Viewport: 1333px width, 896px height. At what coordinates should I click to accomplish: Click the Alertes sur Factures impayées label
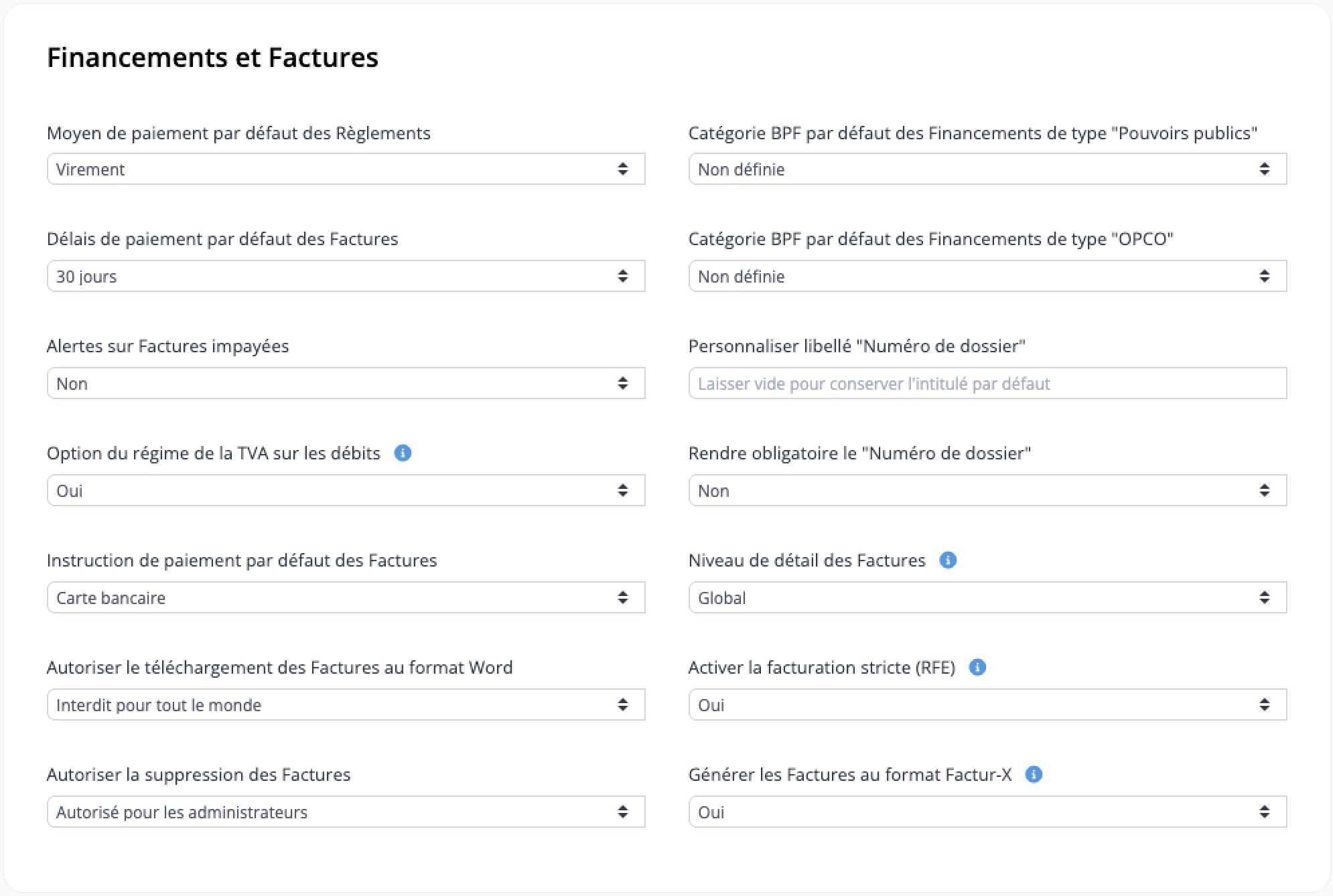point(167,346)
